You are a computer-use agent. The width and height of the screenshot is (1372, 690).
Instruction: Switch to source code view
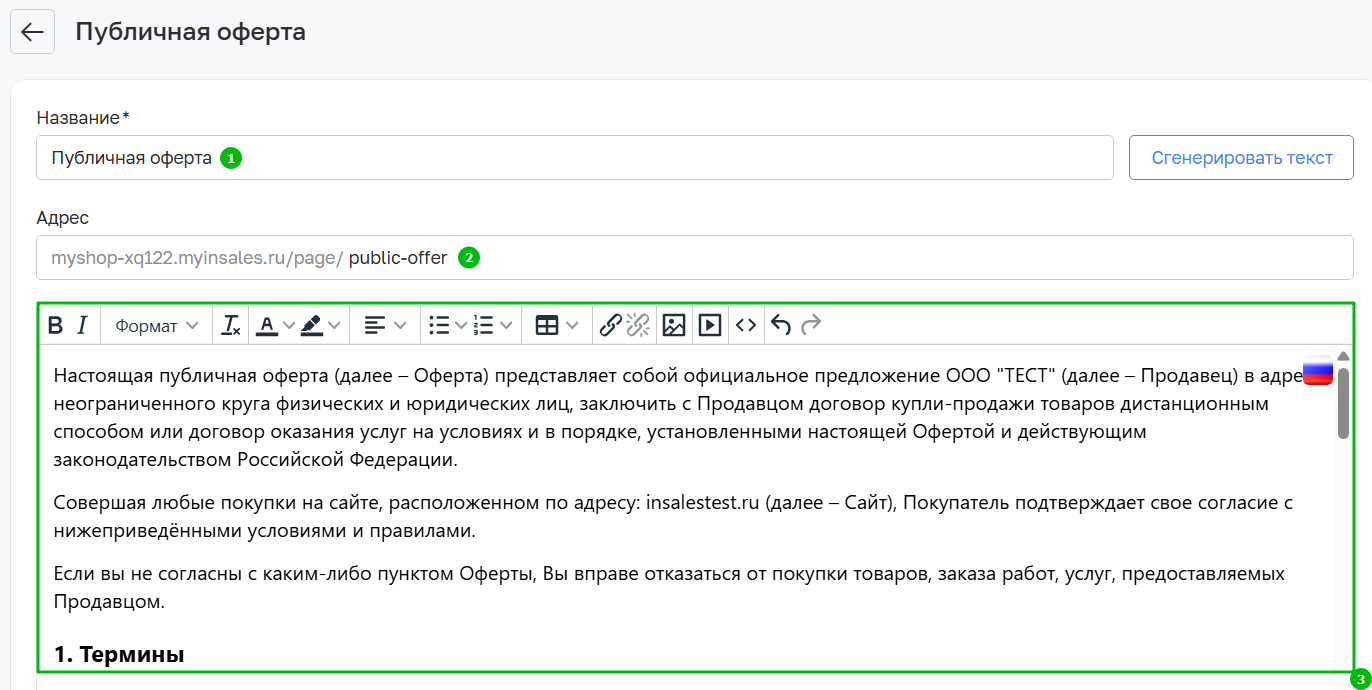(x=746, y=325)
